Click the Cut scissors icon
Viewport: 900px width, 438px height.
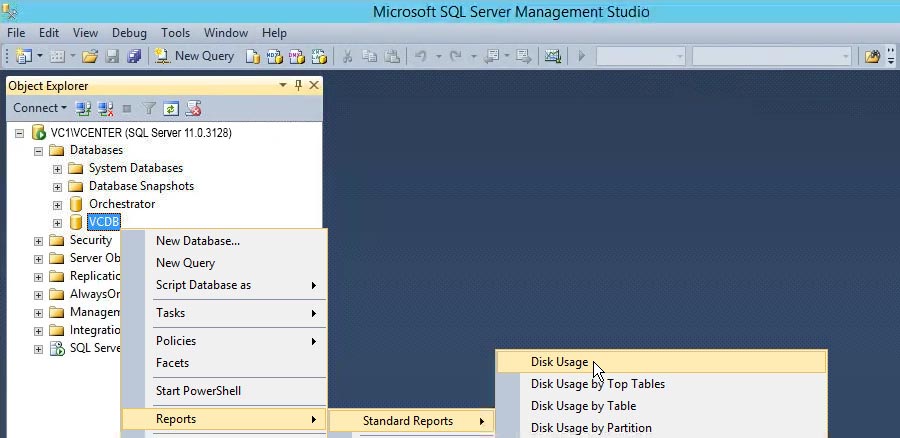pos(347,56)
